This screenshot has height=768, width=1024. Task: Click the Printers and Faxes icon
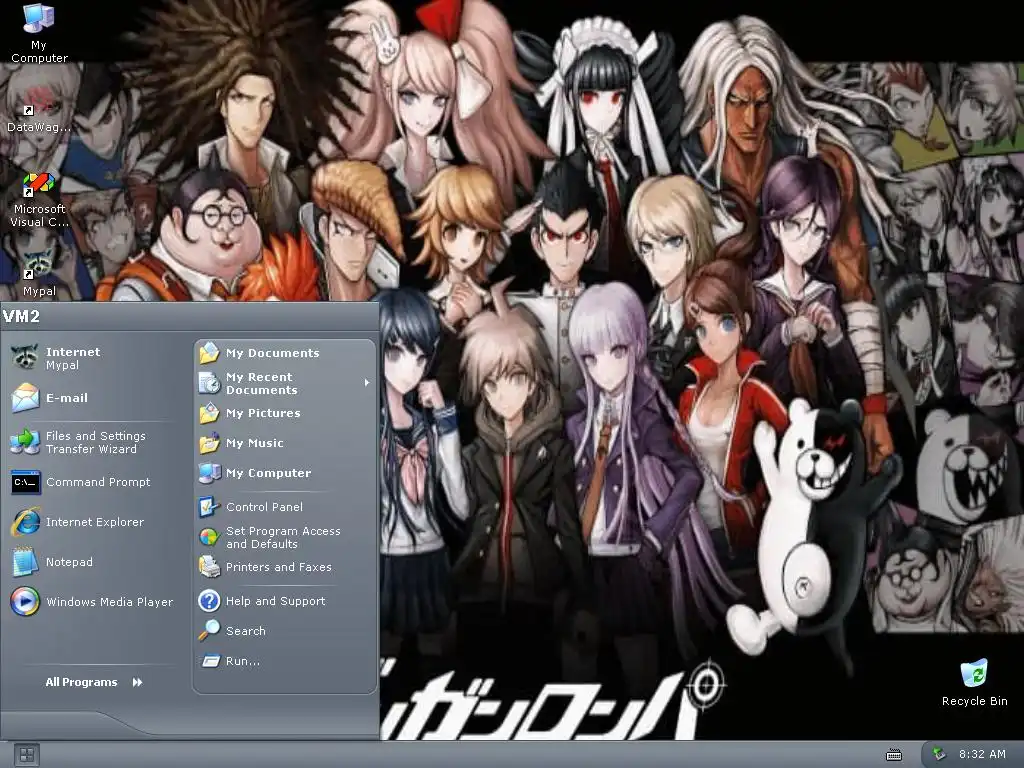pyautogui.click(x=210, y=567)
